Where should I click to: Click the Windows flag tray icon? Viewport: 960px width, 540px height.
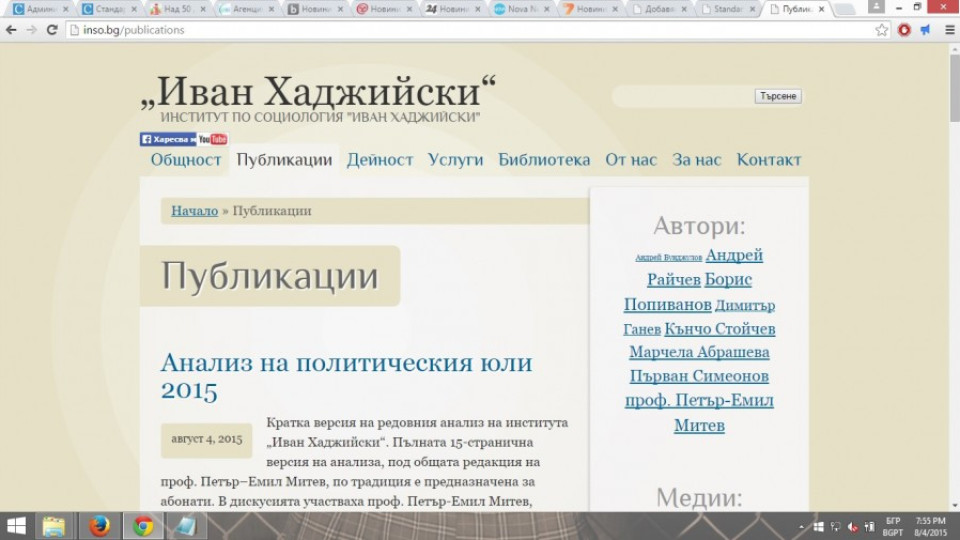[x=819, y=527]
